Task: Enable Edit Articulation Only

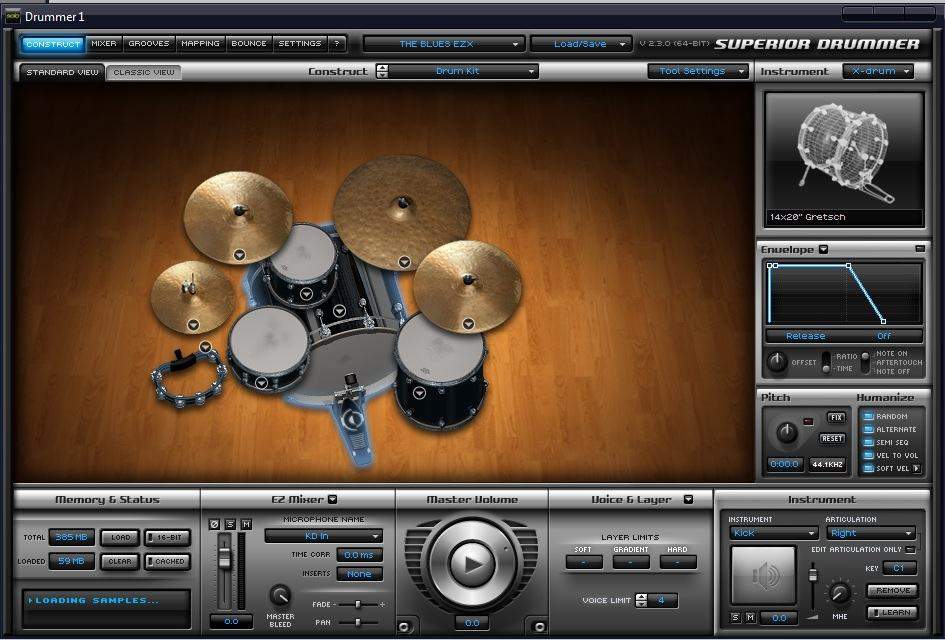Action: pyautogui.click(x=911, y=550)
